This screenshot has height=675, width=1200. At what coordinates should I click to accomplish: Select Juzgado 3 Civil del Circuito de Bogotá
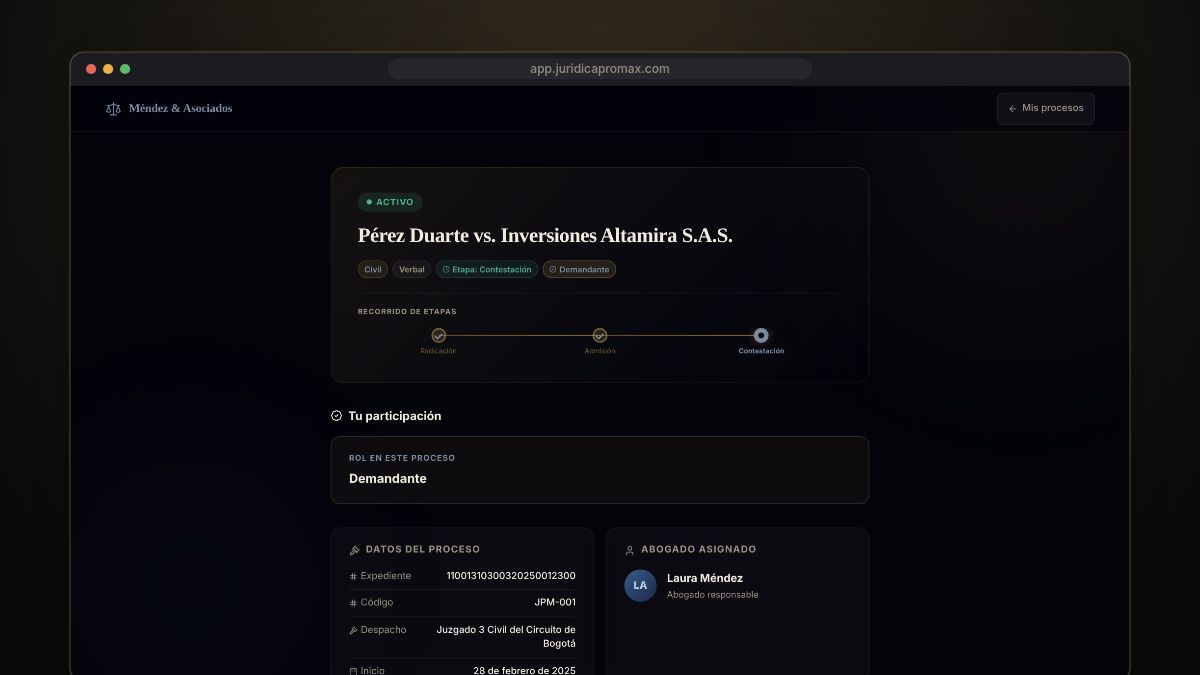(x=506, y=636)
